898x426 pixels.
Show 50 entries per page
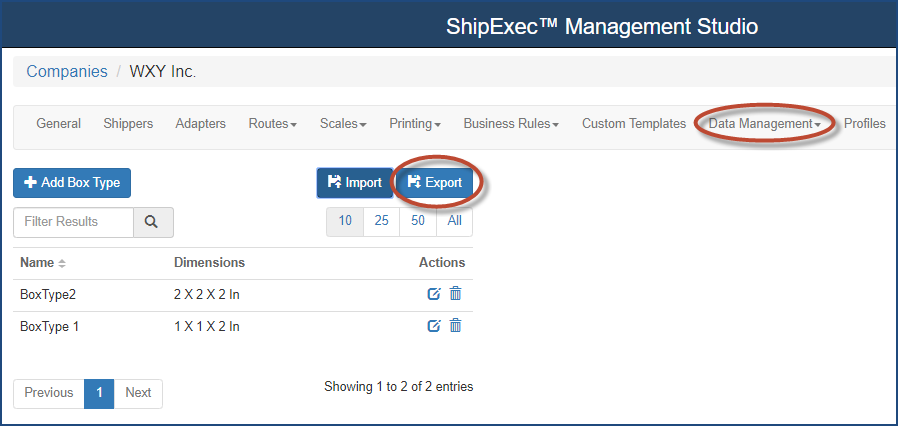coord(418,221)
